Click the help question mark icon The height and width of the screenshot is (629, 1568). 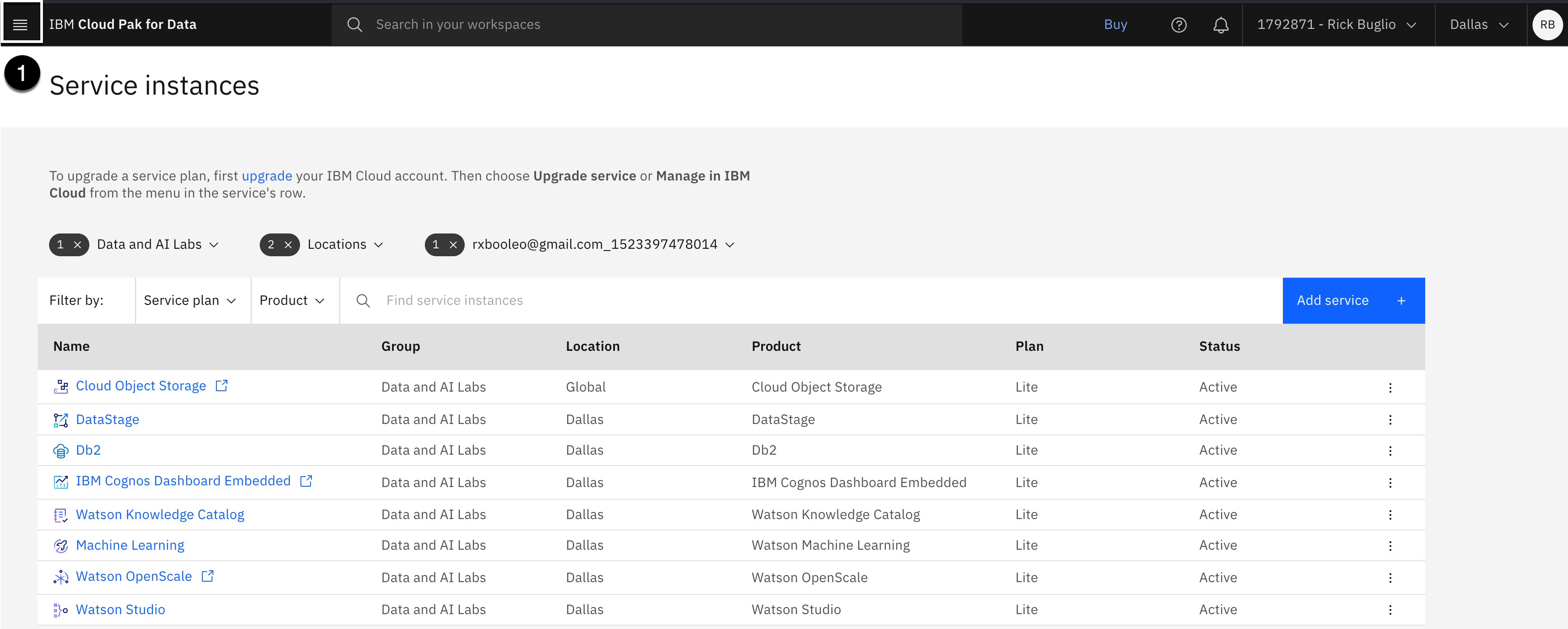[x=1179, y=25]
